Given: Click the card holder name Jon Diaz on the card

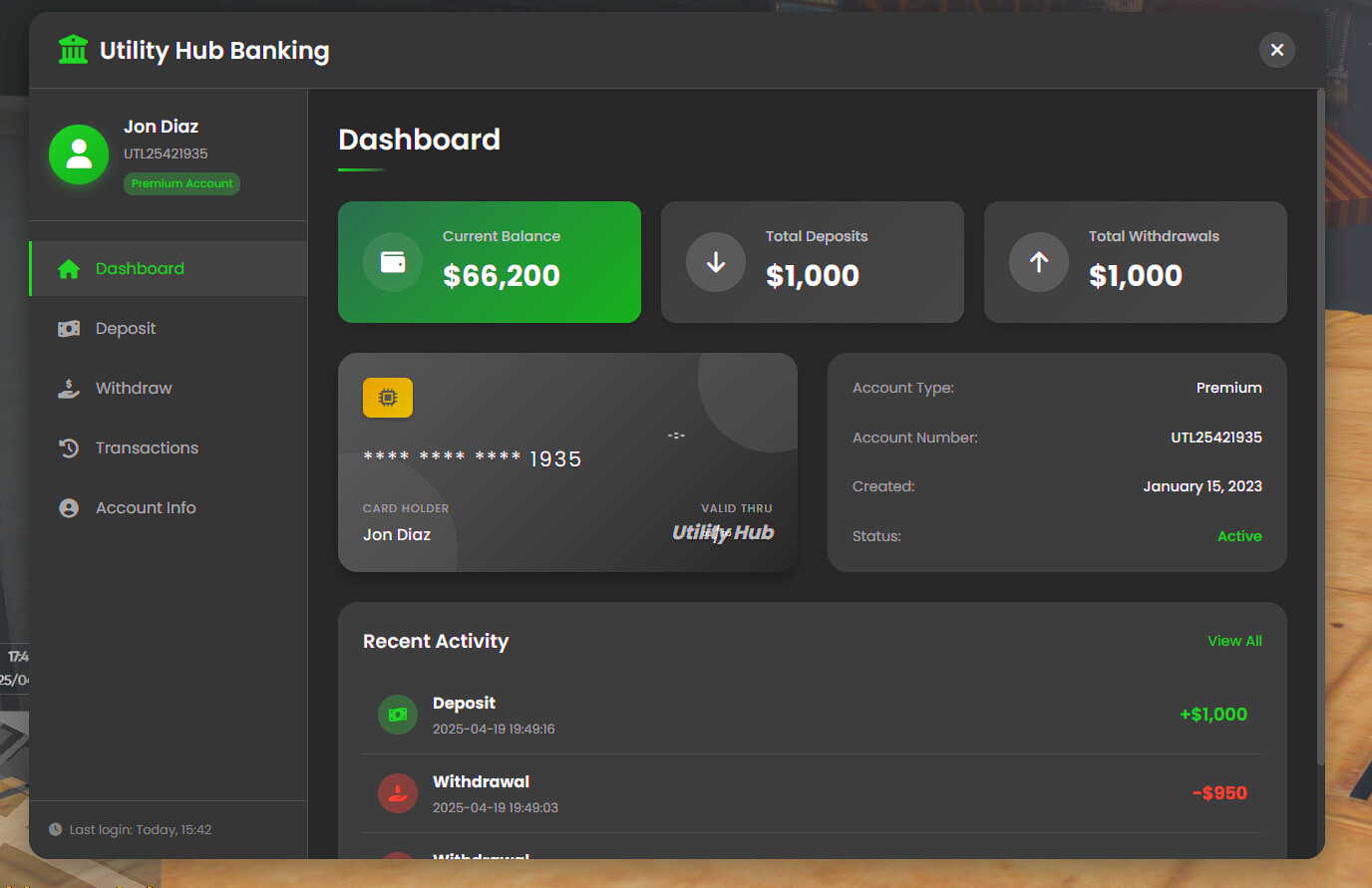Looking at the screenshot, I should [x=397, y=535].
